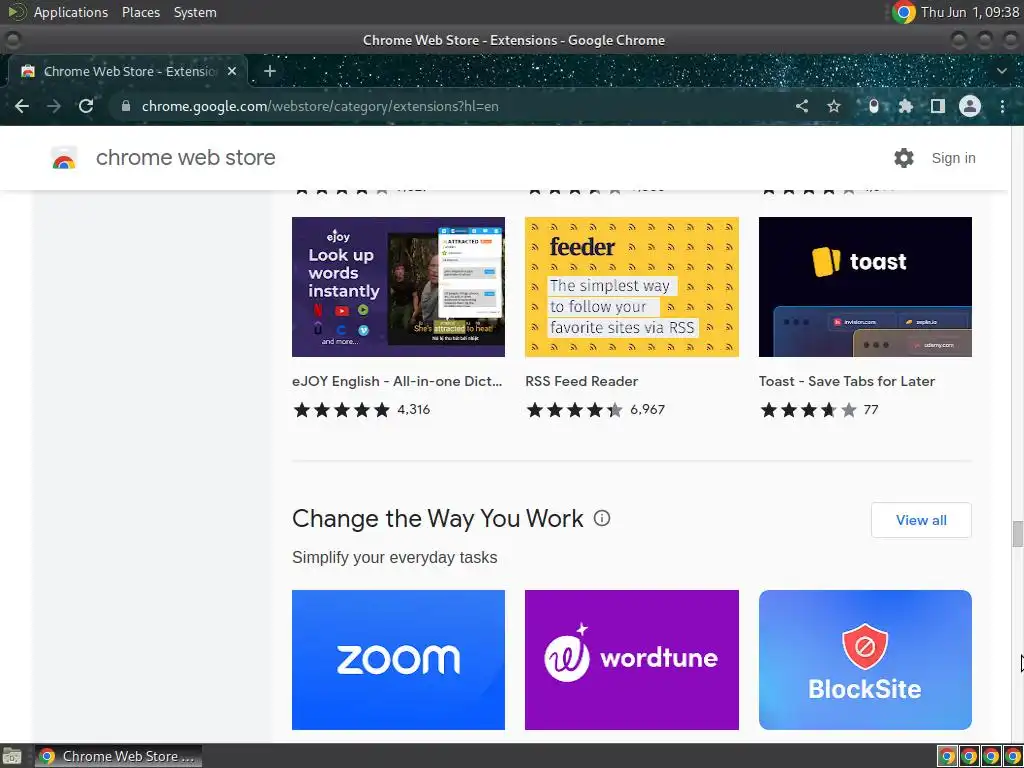
Task: Show info for Change the Way You Work
Action: pos(601,518)
